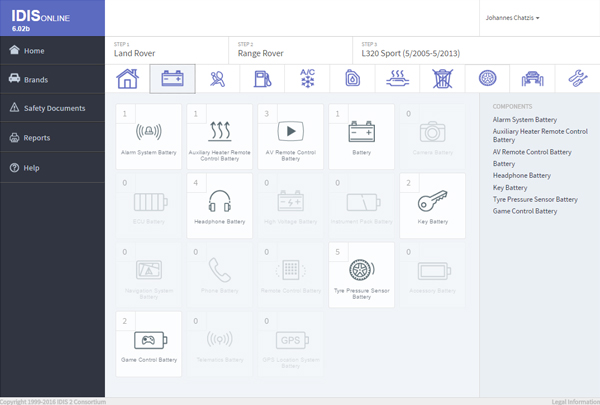600x405 pixels.
Task: Open the A/C air conditioning category icon
Action: [307, 78]
